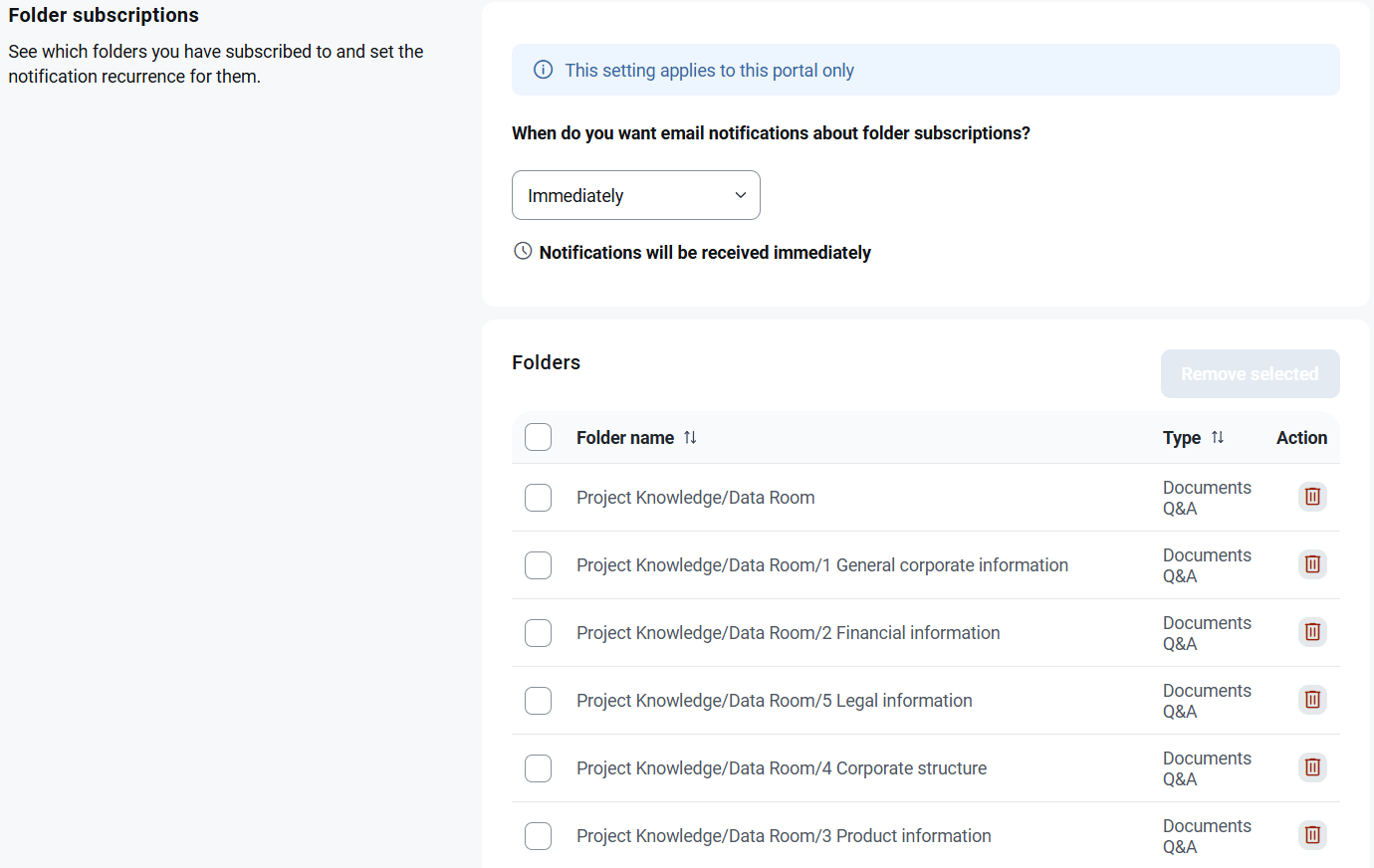This screenshot has height=868, width=1374.
Task: Click the clock icon beside notifications text
Action: point(523,251)
